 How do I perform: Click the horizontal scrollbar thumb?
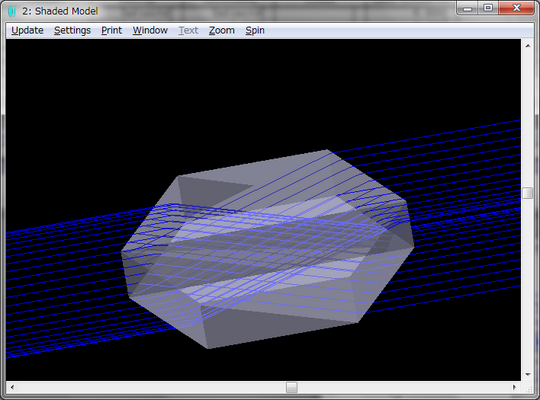[292, 387]
